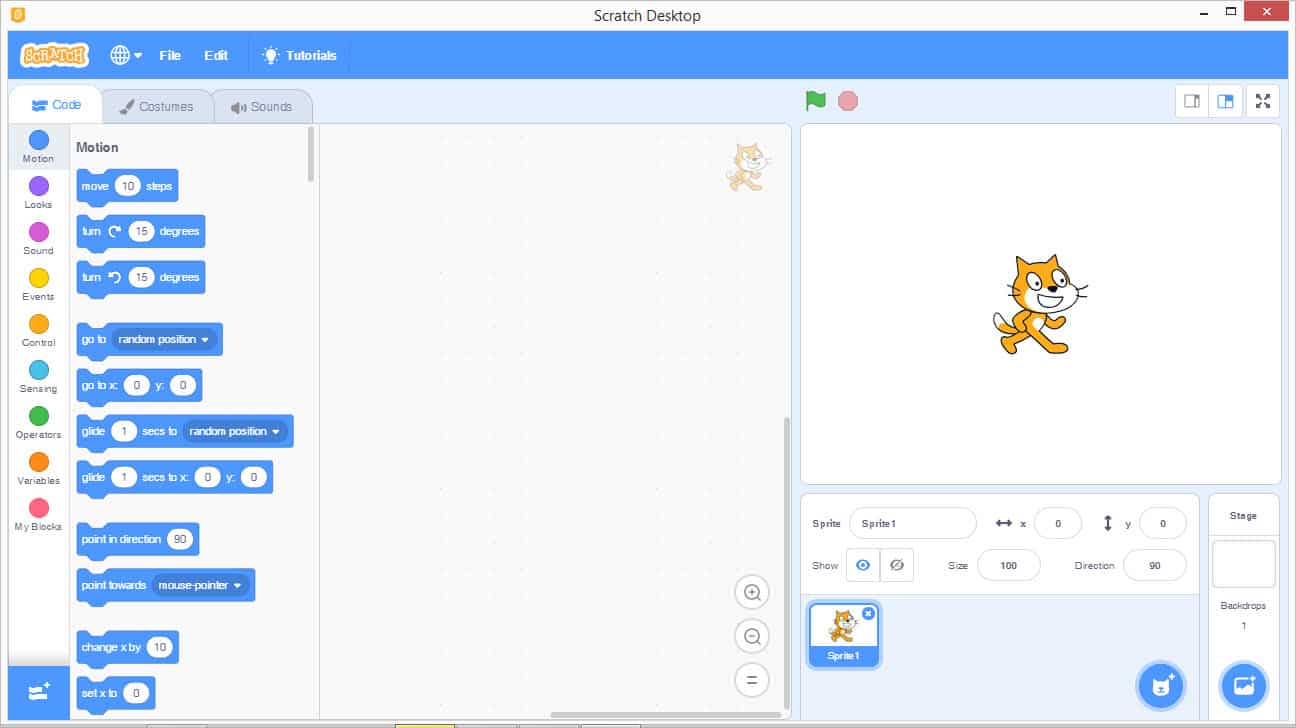Open glide secs to random position dropdown
The image size is (1296, 728).
[236, 431]
